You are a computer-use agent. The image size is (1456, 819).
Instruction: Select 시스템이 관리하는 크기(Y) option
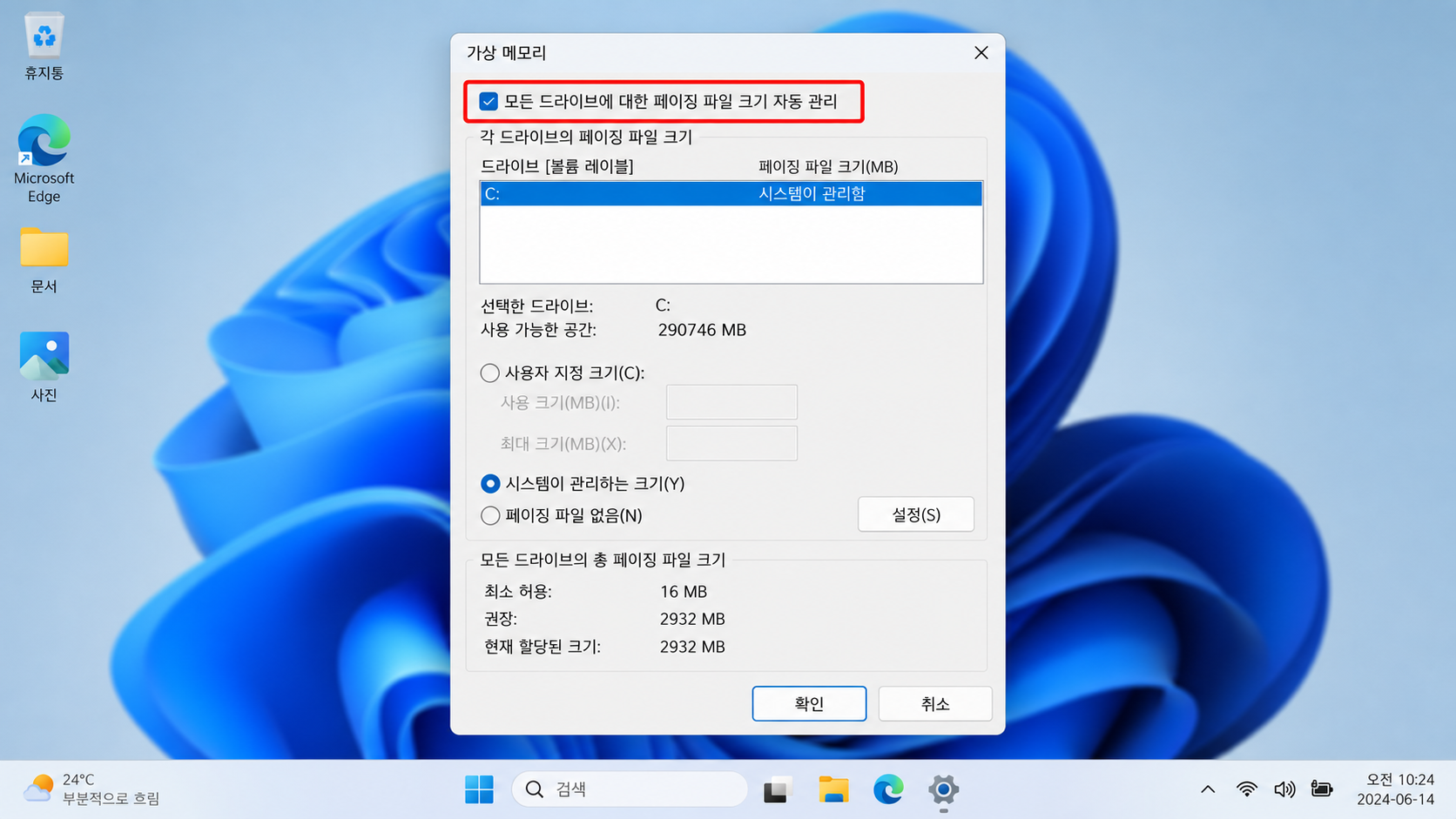coord(490,483)
